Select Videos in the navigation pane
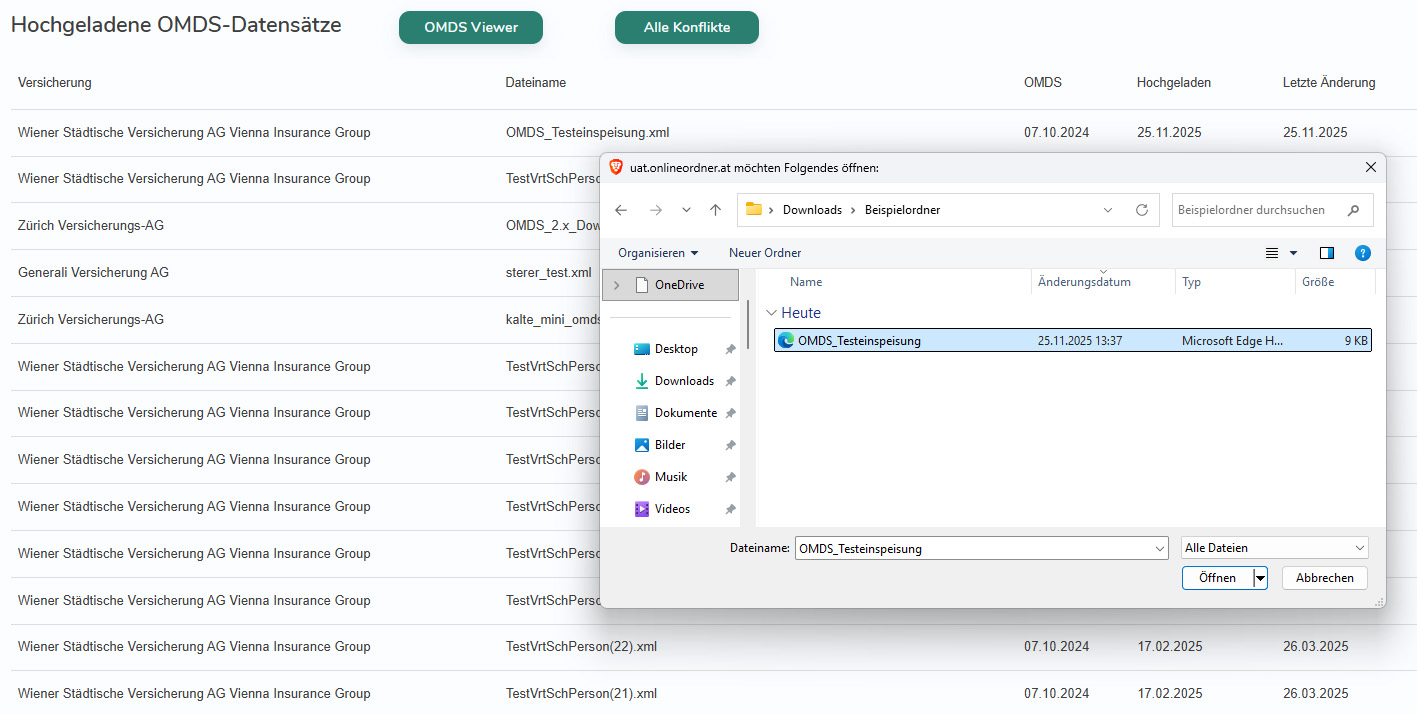 [672, 509]
